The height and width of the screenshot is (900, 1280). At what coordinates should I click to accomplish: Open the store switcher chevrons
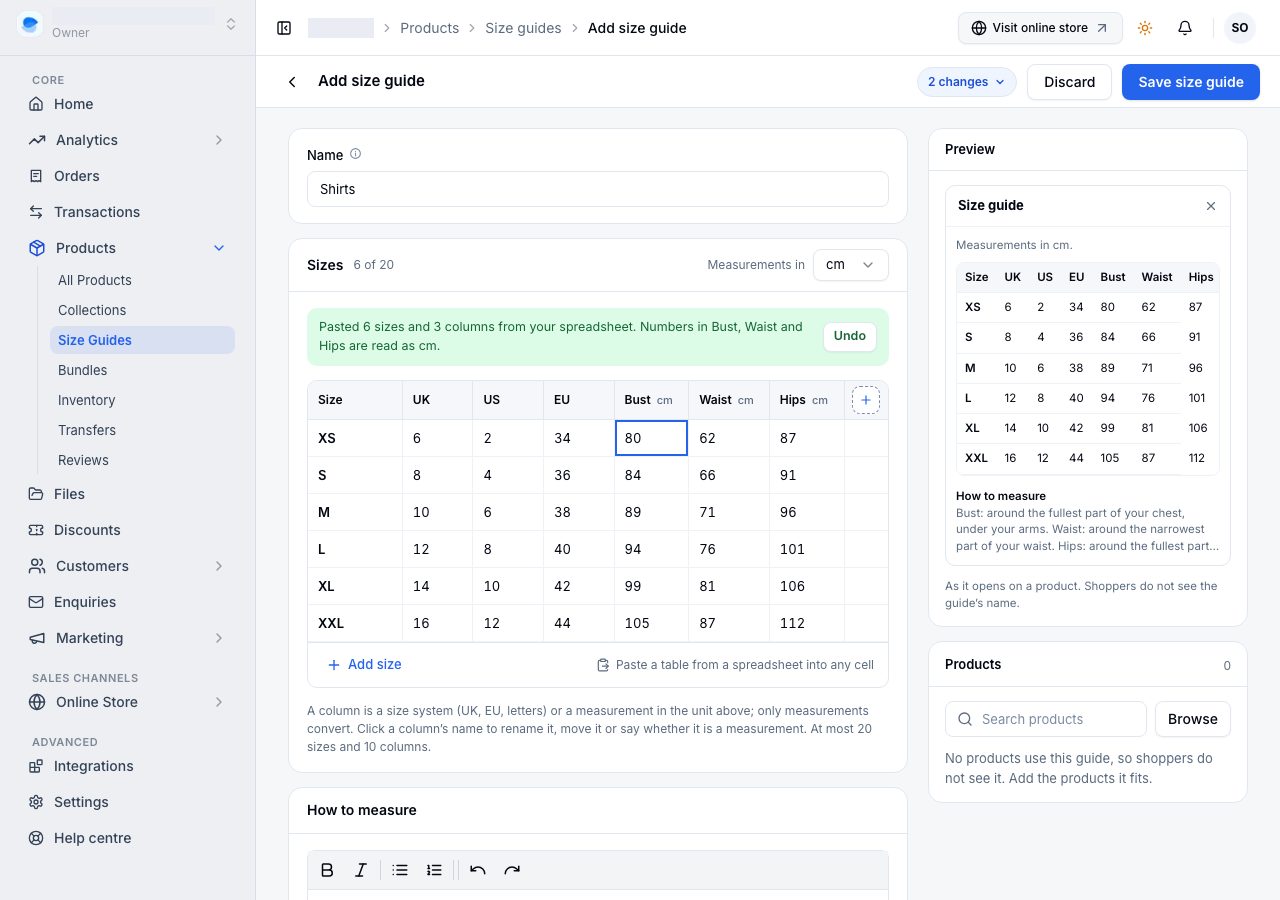pyautogui.click(x=231, y=24)
